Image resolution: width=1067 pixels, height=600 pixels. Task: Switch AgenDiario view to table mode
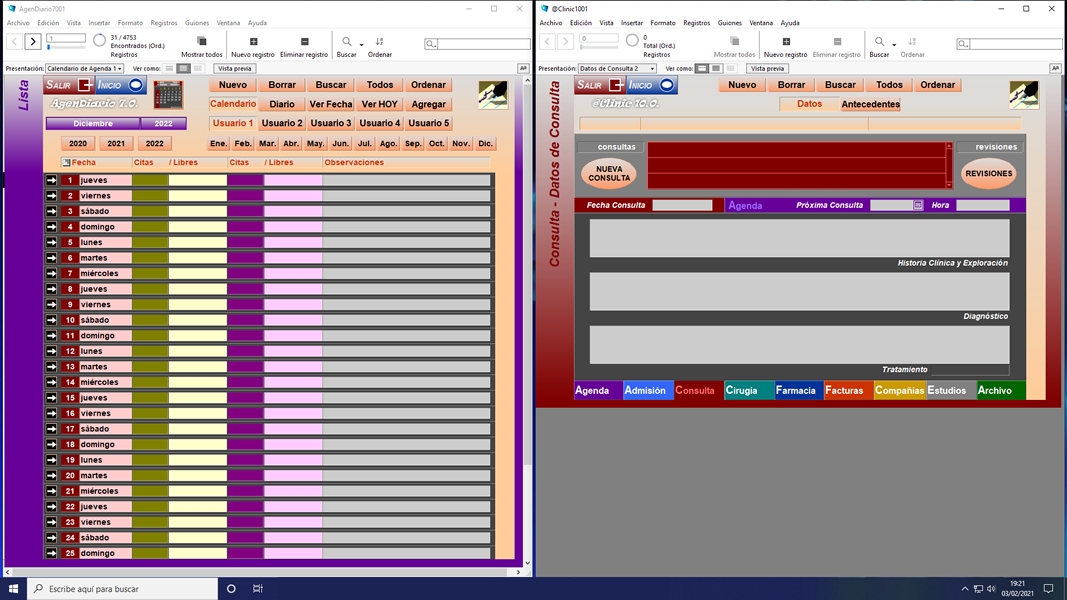pos(197,69)
